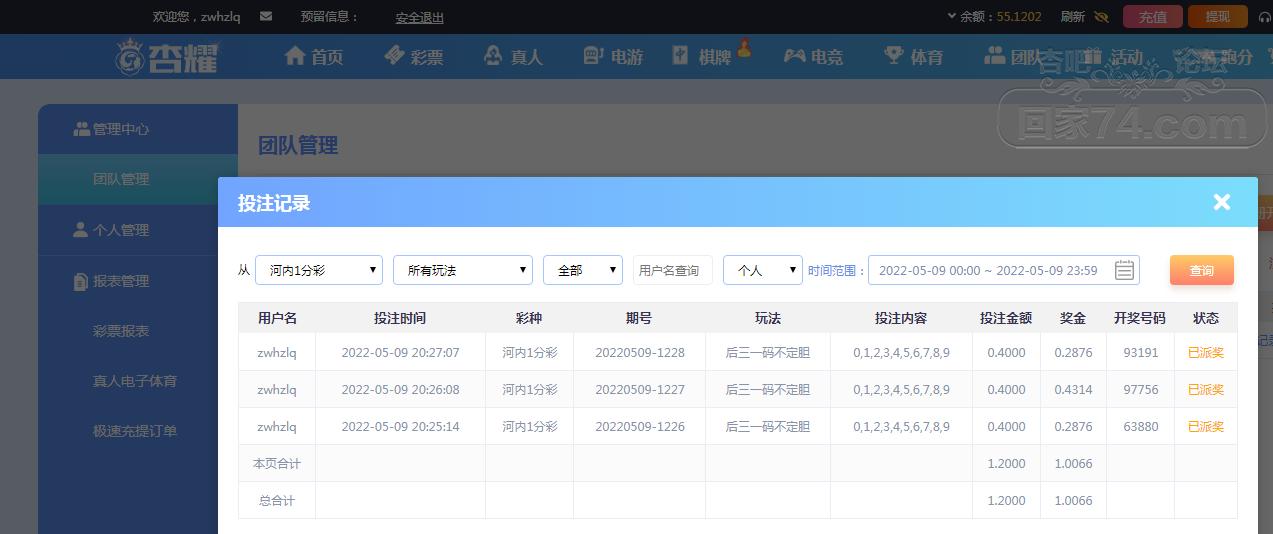Click winning number 97756

[1140, 389]
